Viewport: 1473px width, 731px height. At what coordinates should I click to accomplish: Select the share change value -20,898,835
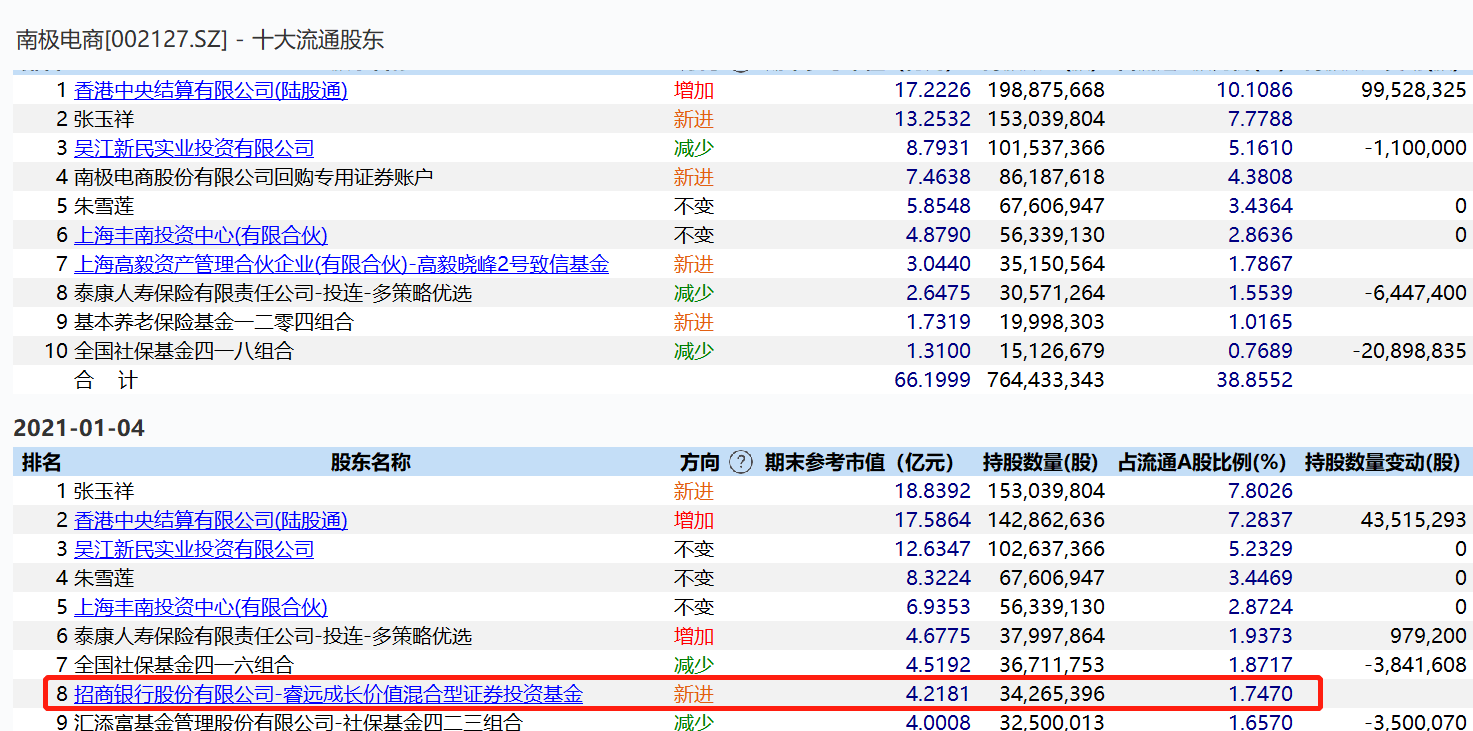pyautogui.click(x=1410, y=351)
